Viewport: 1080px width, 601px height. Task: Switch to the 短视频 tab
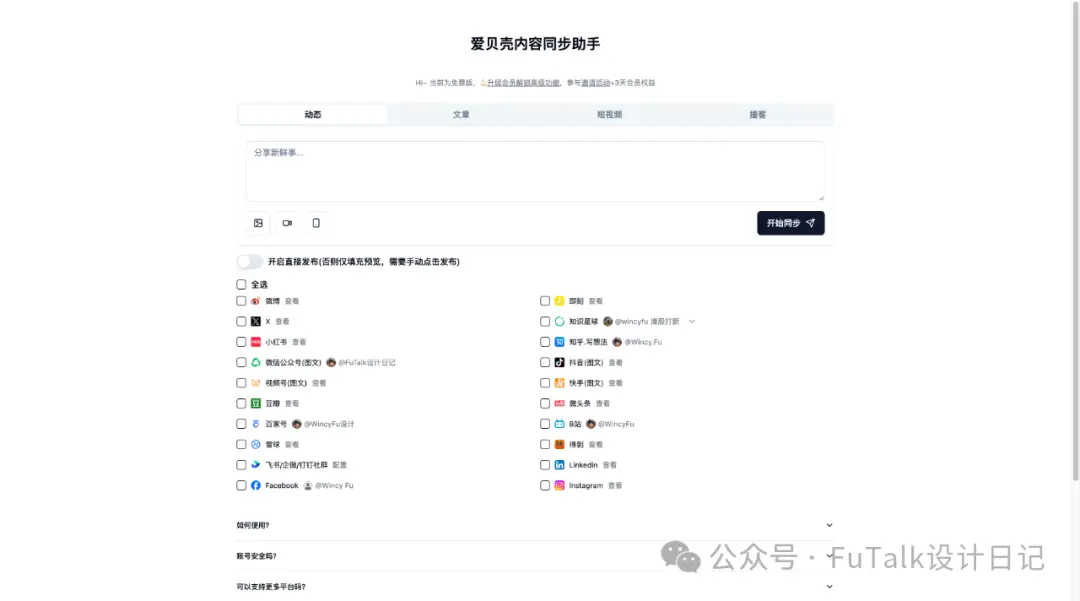pos(609,114)
